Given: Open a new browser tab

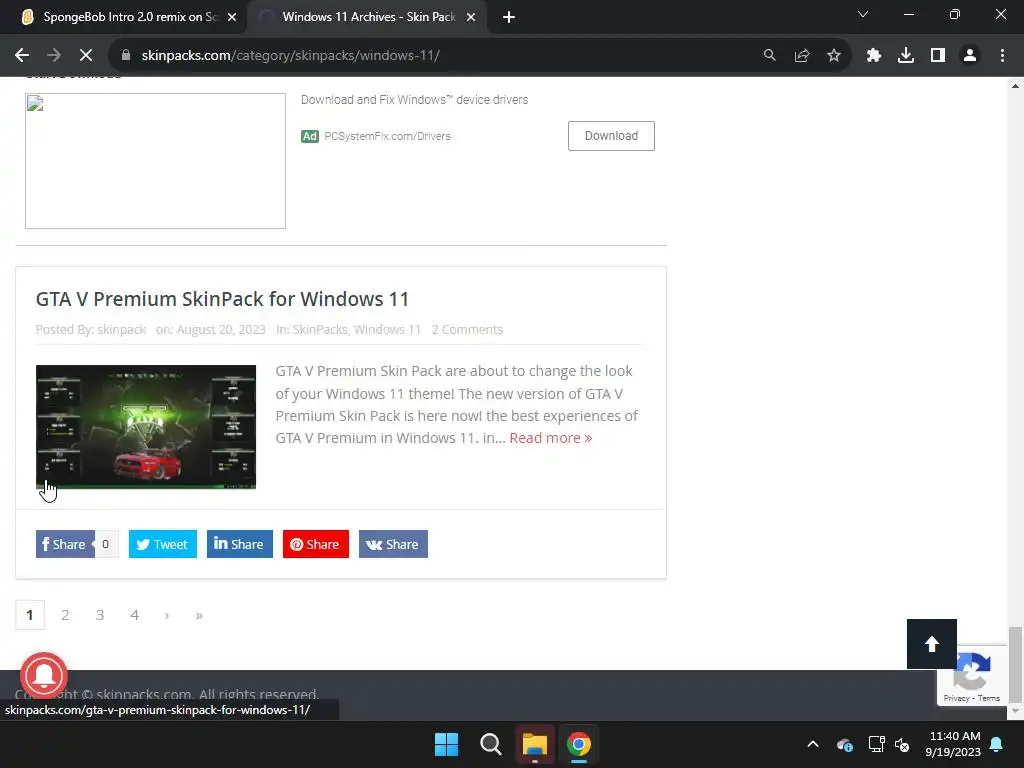Looking at the screenshot, I should (x=509, y=17).
